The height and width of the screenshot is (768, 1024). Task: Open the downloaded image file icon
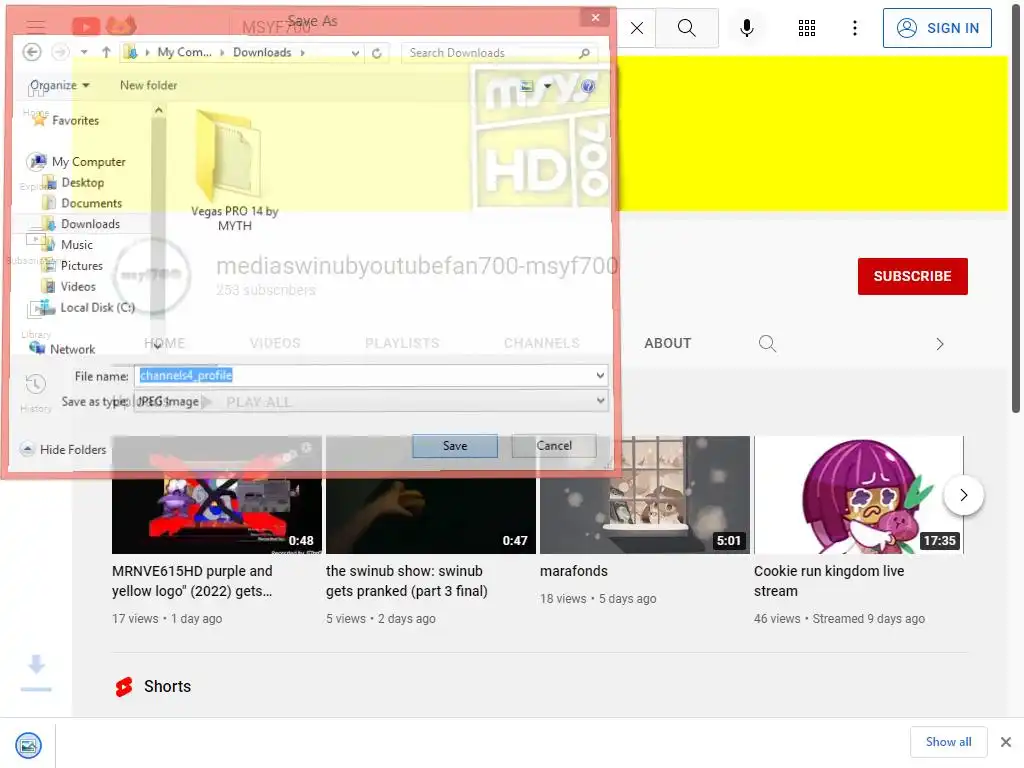28,745
